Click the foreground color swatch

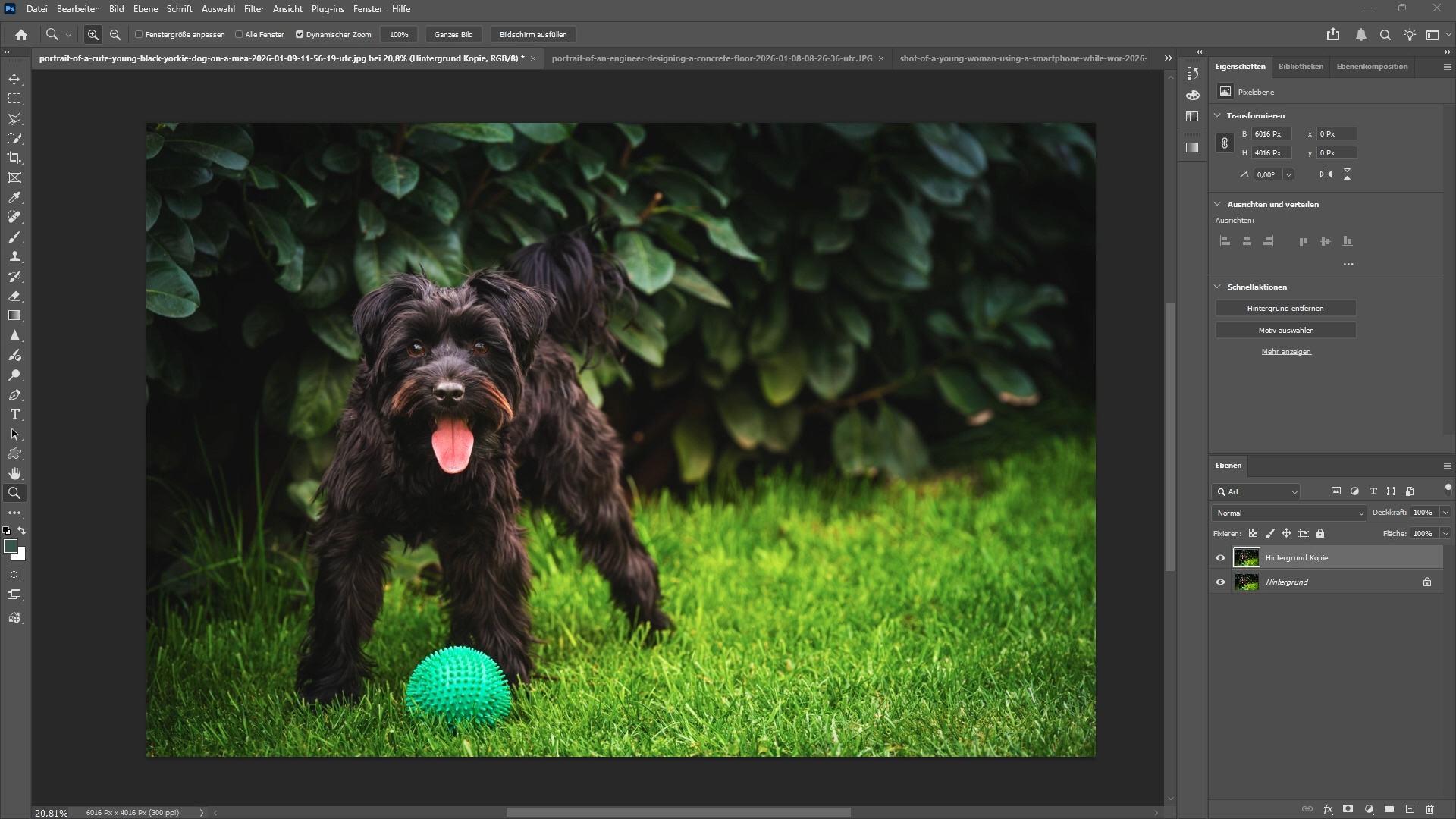10,546
